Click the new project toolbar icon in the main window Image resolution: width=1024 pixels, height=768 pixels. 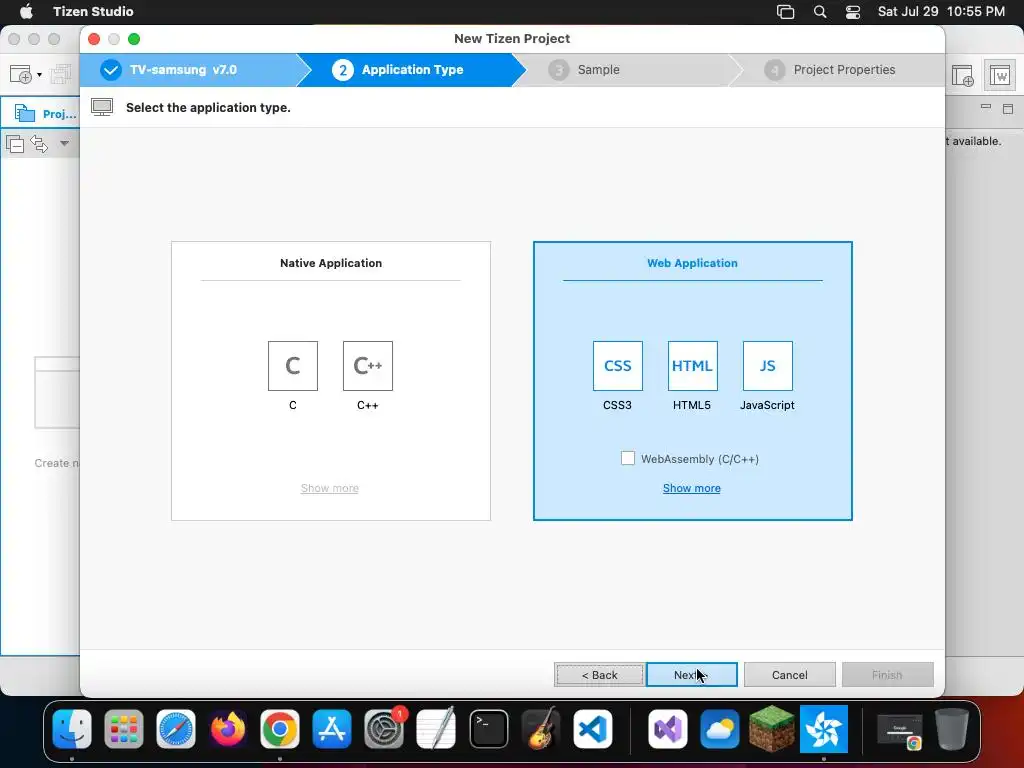tap(21, 74)
